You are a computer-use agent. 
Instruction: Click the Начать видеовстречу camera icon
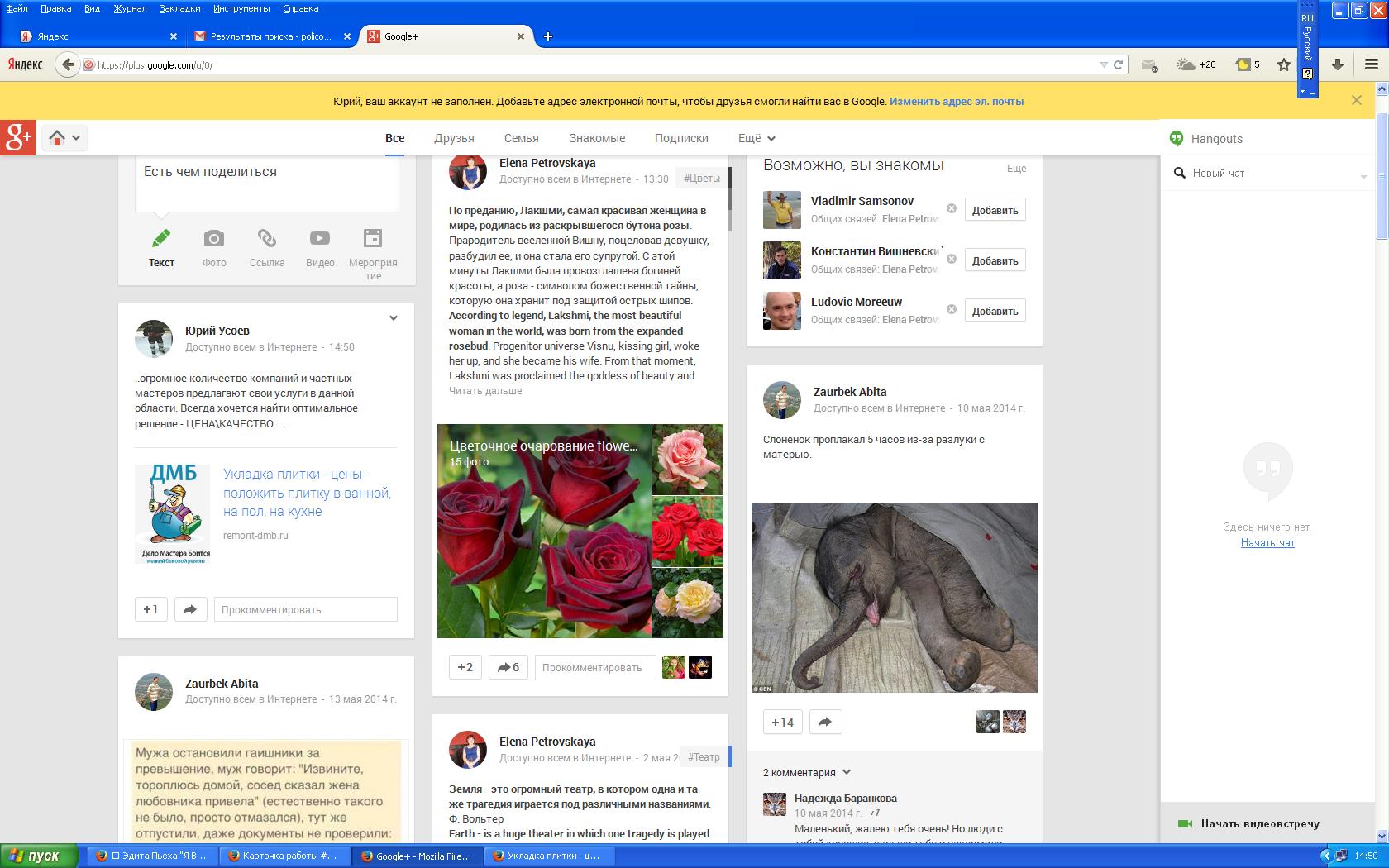pyautogui.click(x=1185, y=823)
